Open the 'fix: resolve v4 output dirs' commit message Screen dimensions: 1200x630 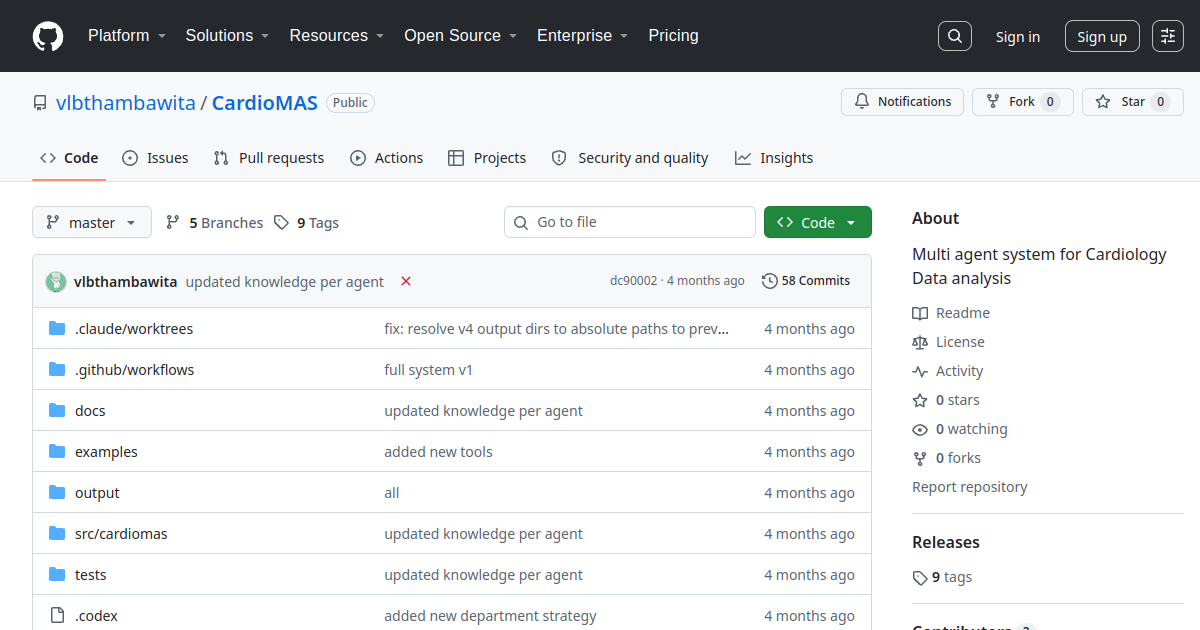click(557, 329)
